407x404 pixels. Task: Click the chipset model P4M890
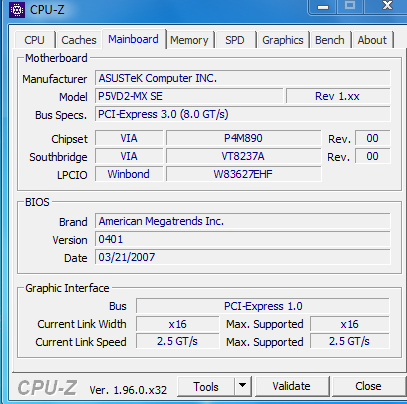[x=243, y=138]
